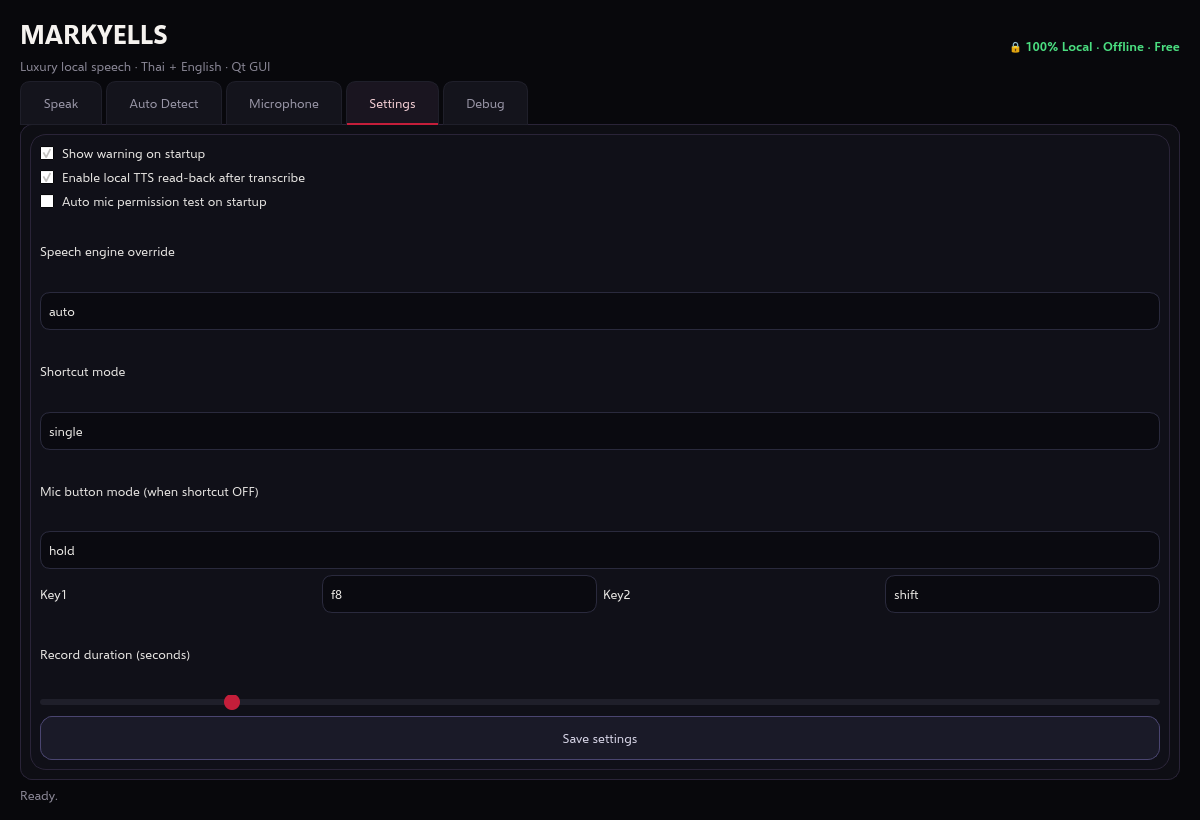
Task: Enable Auto mic permission test on startup
Action: pos(47,202)
